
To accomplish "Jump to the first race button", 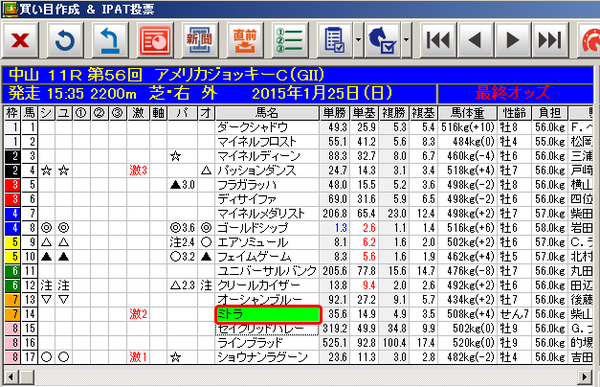I will [x=438, y=40].
